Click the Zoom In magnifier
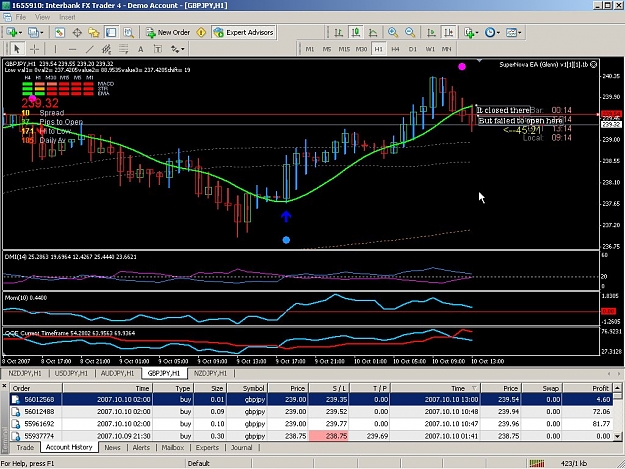 (x=393, y=33)
